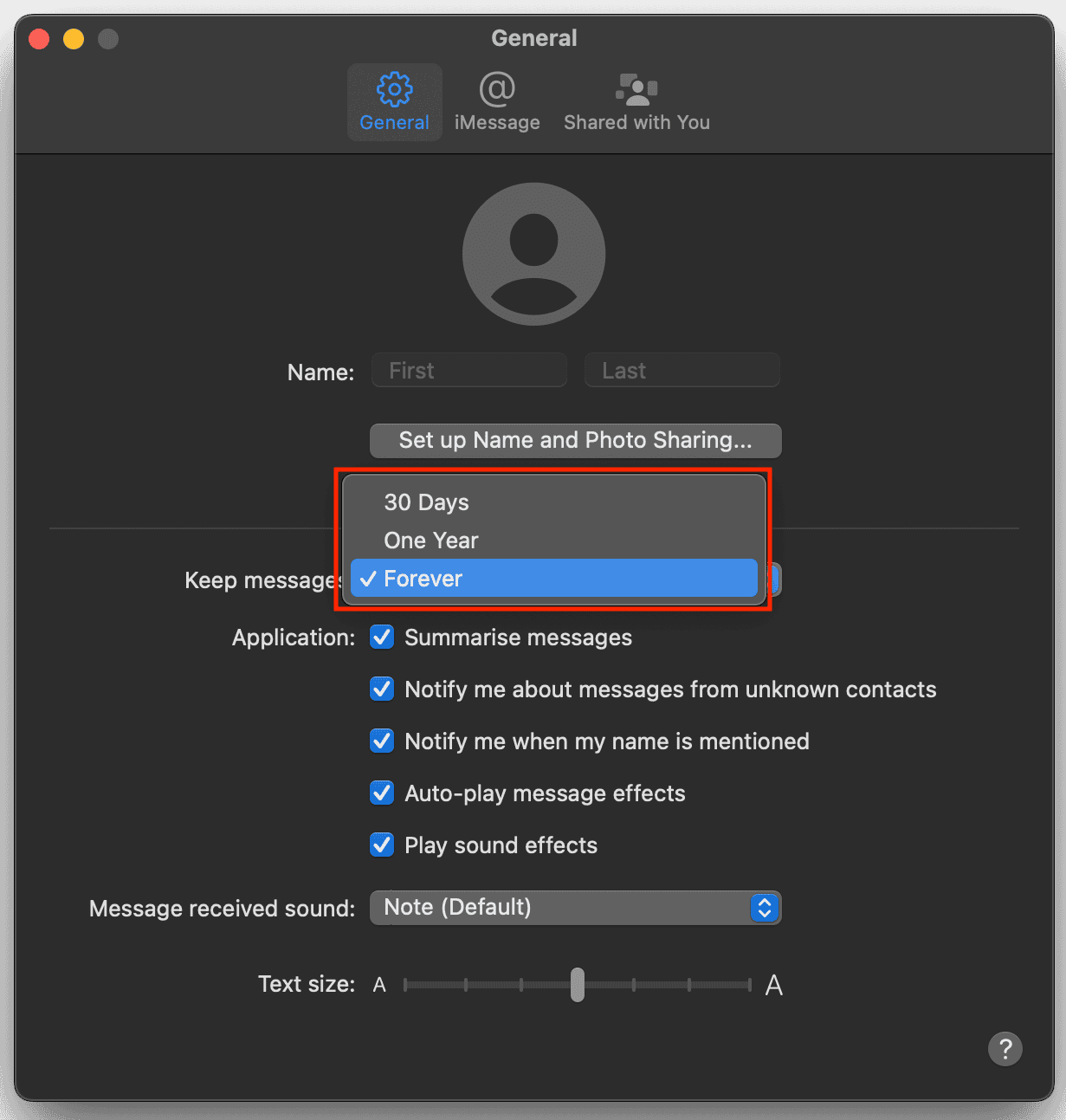The height and width of the screenshot is (1120, 1066).
Task: Adjust the Text size slider knob
Action: (578, 985)
